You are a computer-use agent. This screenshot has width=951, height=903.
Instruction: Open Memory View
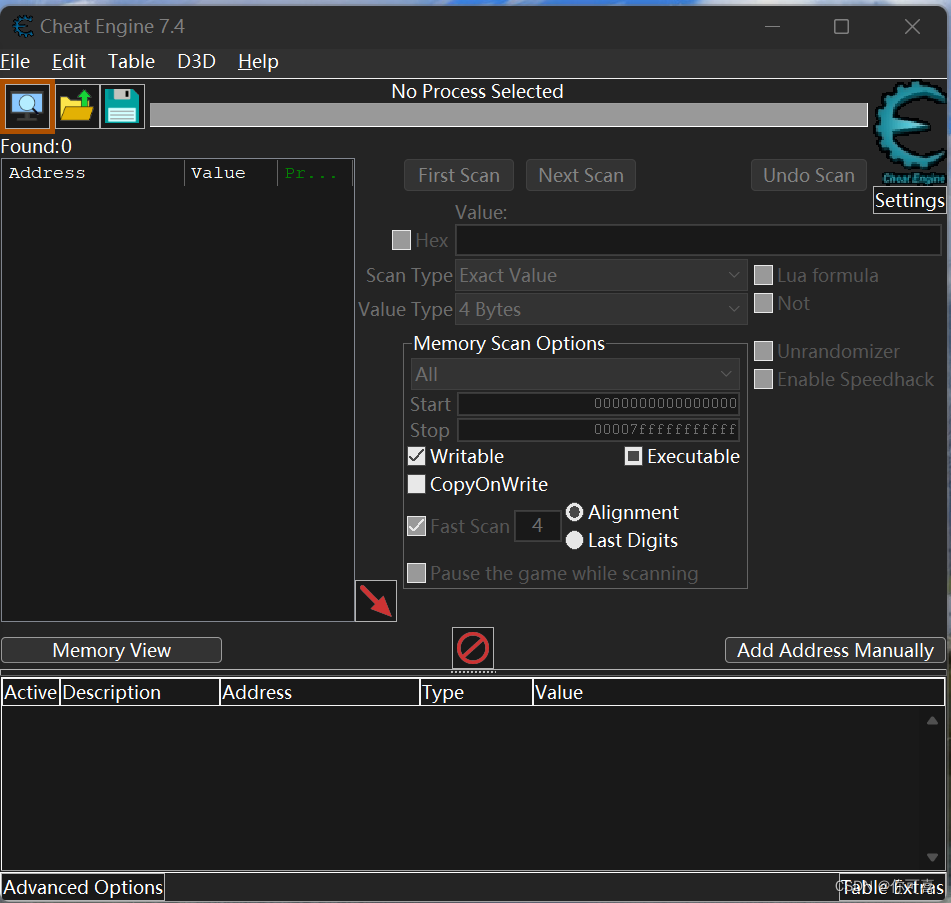click(x=112, y=650)
